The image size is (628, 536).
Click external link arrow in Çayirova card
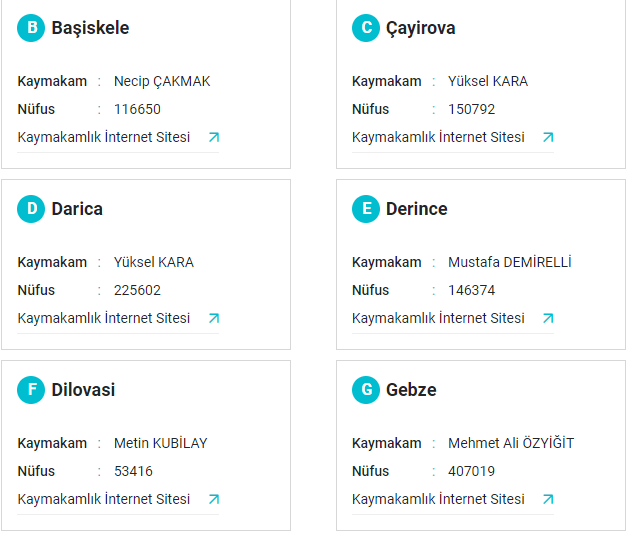coord(548,137)
